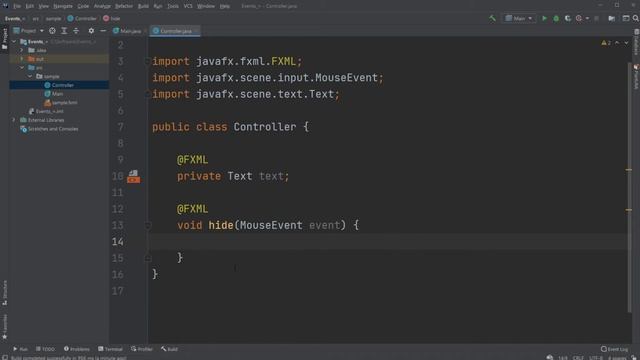The height and width of the screenshot is (360, 640).
Task: Go to next highlighted error arrow
Action: point(626,43)
